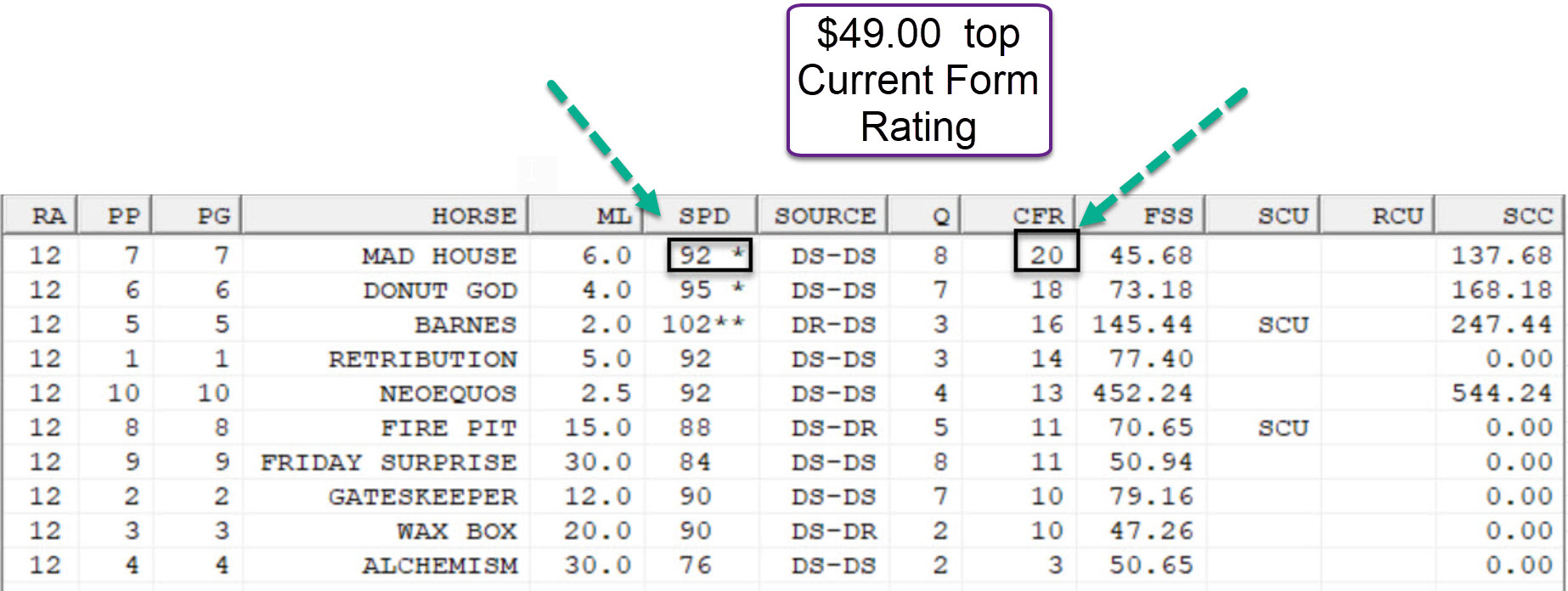Click the CFR column header
This screenshot has height=591, width=1568.
[1037, 216]
